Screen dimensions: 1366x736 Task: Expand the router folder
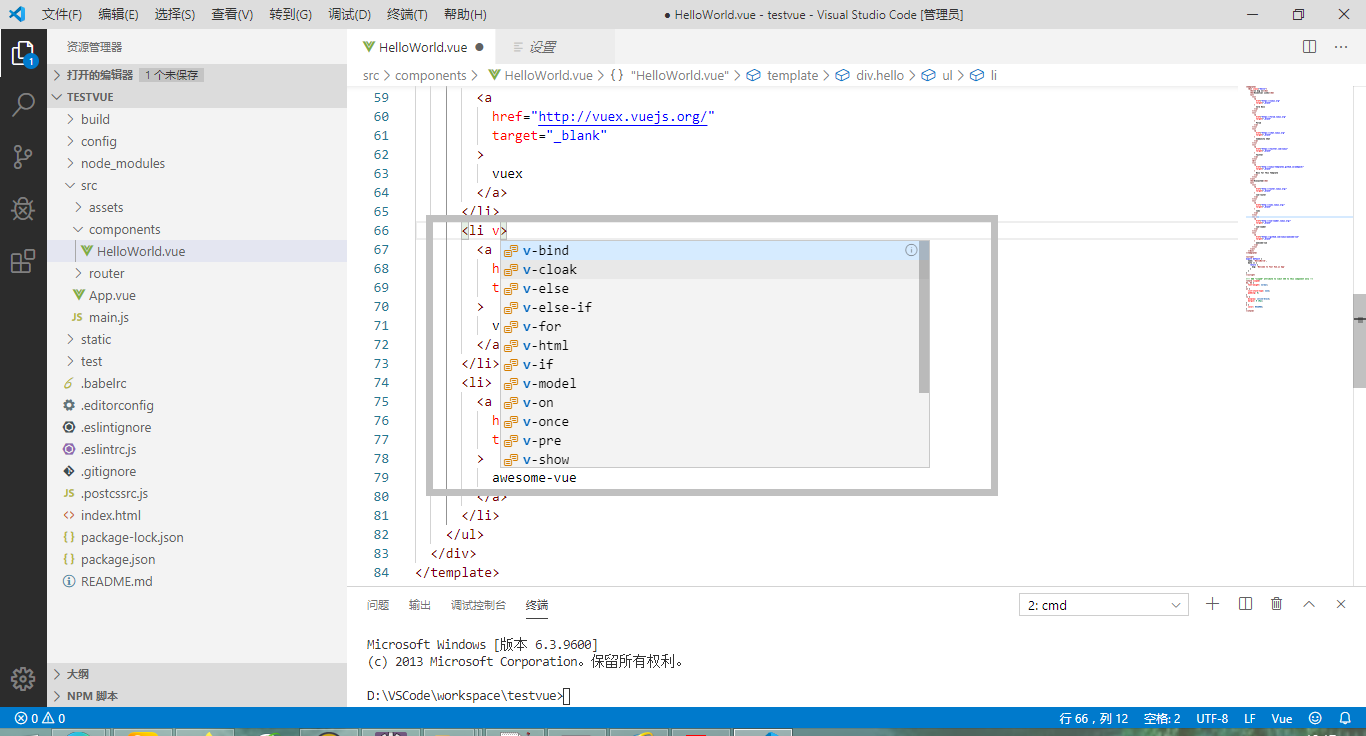coord(197,273)
